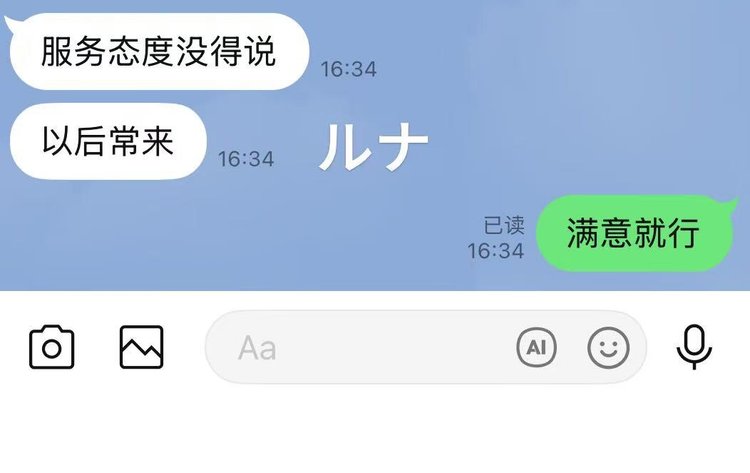The width and height of the screenshot is (750, 473).
Task: Select the message 服务态度没得说
Action: [159, 51]
